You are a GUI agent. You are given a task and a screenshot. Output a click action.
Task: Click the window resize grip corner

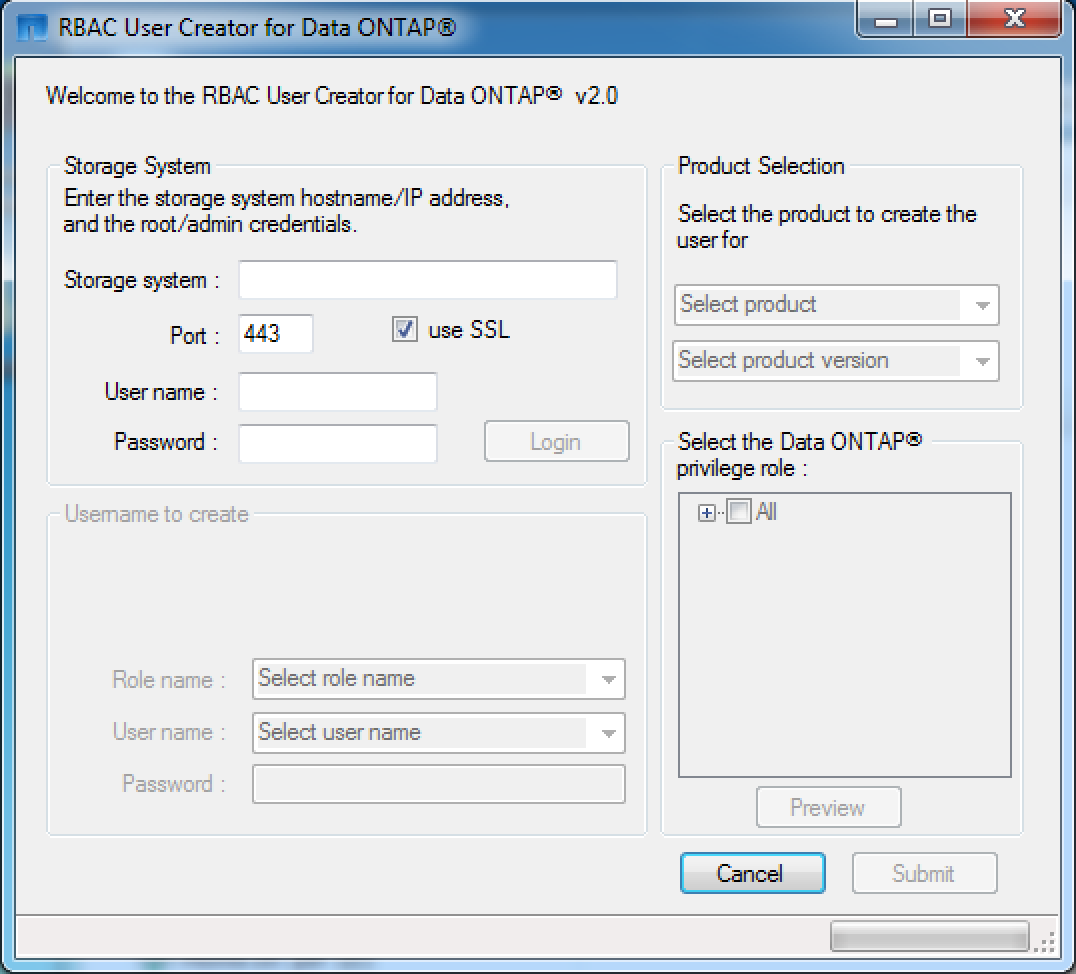tap(1044, 942)
